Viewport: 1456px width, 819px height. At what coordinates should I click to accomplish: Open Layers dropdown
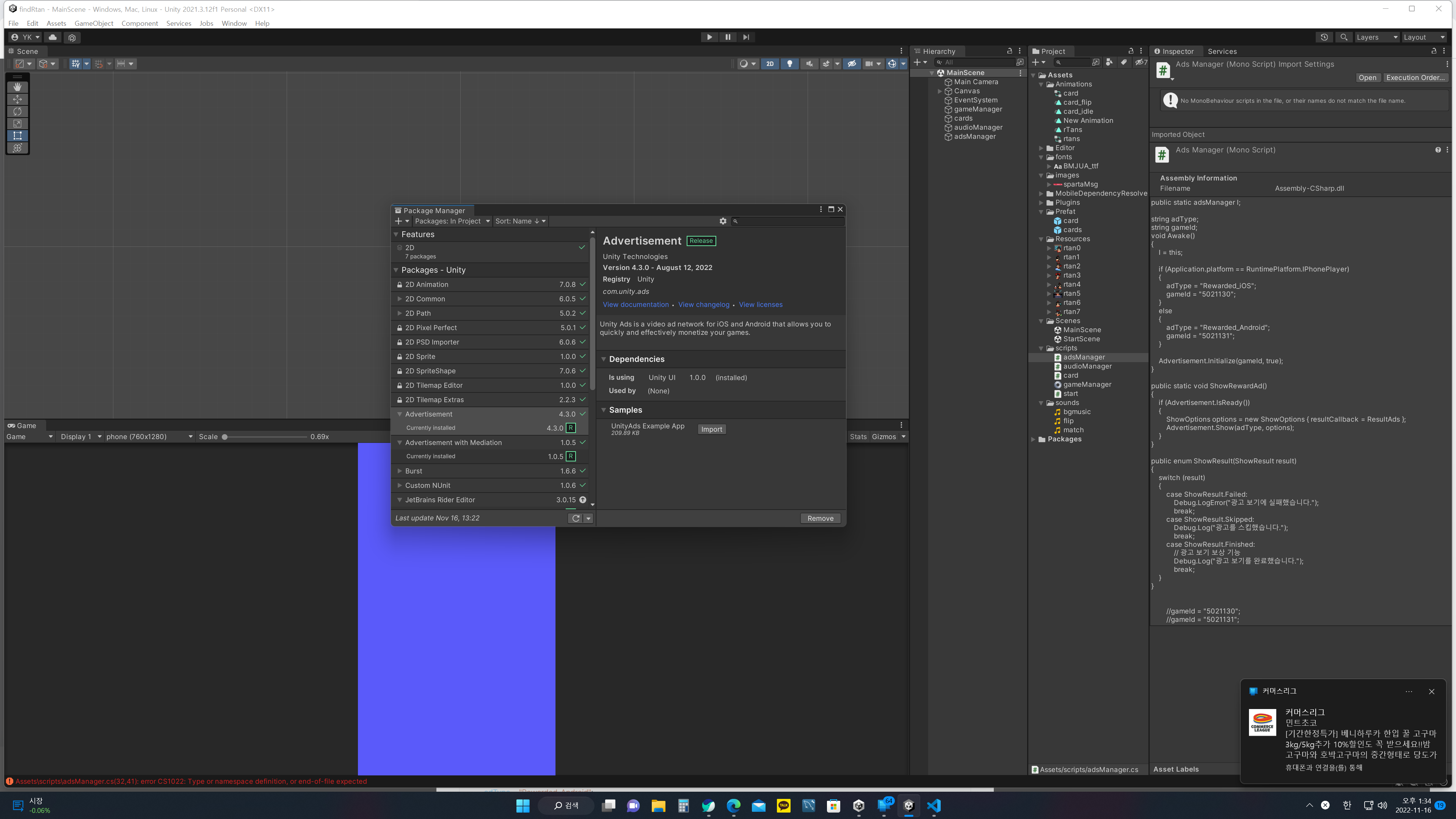pyautogui.click(x=1377, y=37)
